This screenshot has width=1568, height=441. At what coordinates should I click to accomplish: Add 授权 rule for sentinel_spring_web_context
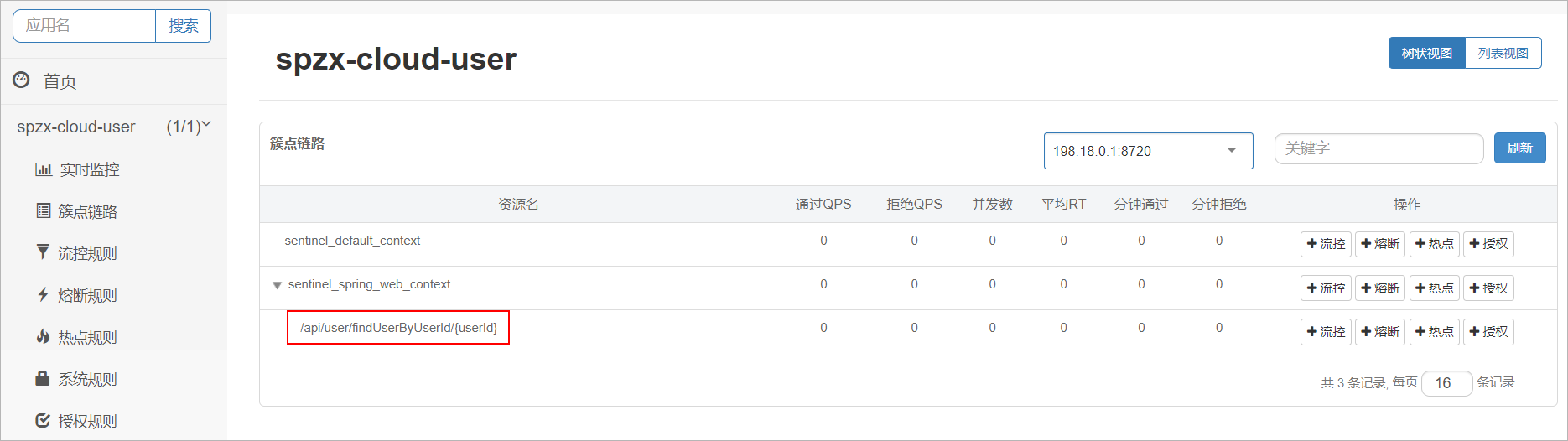pos(1488,288)
